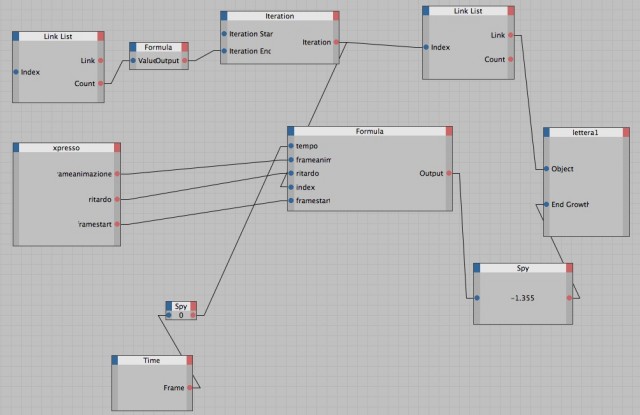Open red outputs menu on Formula node with Value port
This screenshot has height=415, width=640.
coord(185,47)
